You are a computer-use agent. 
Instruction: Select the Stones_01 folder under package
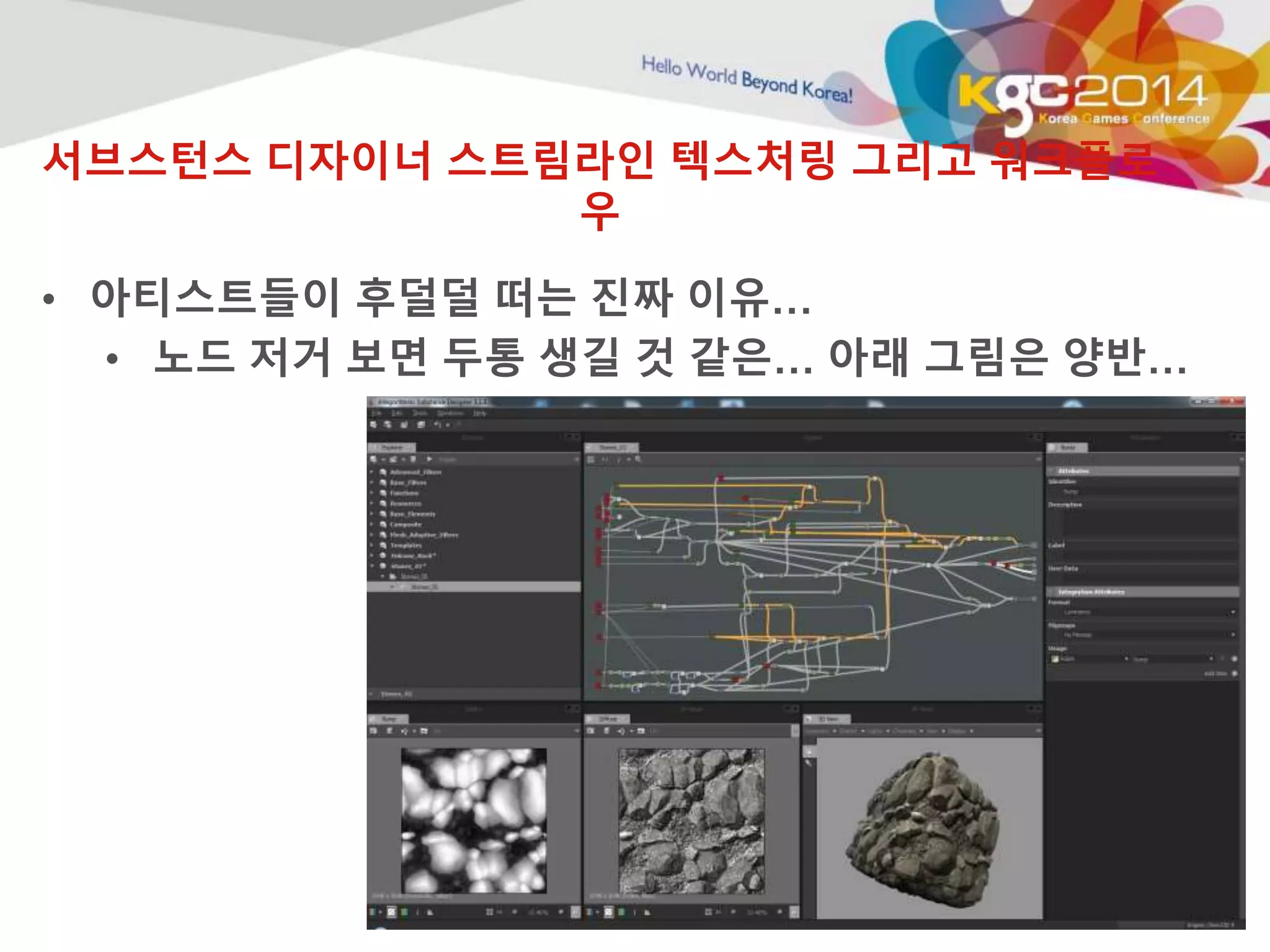[x=413, y=576]
